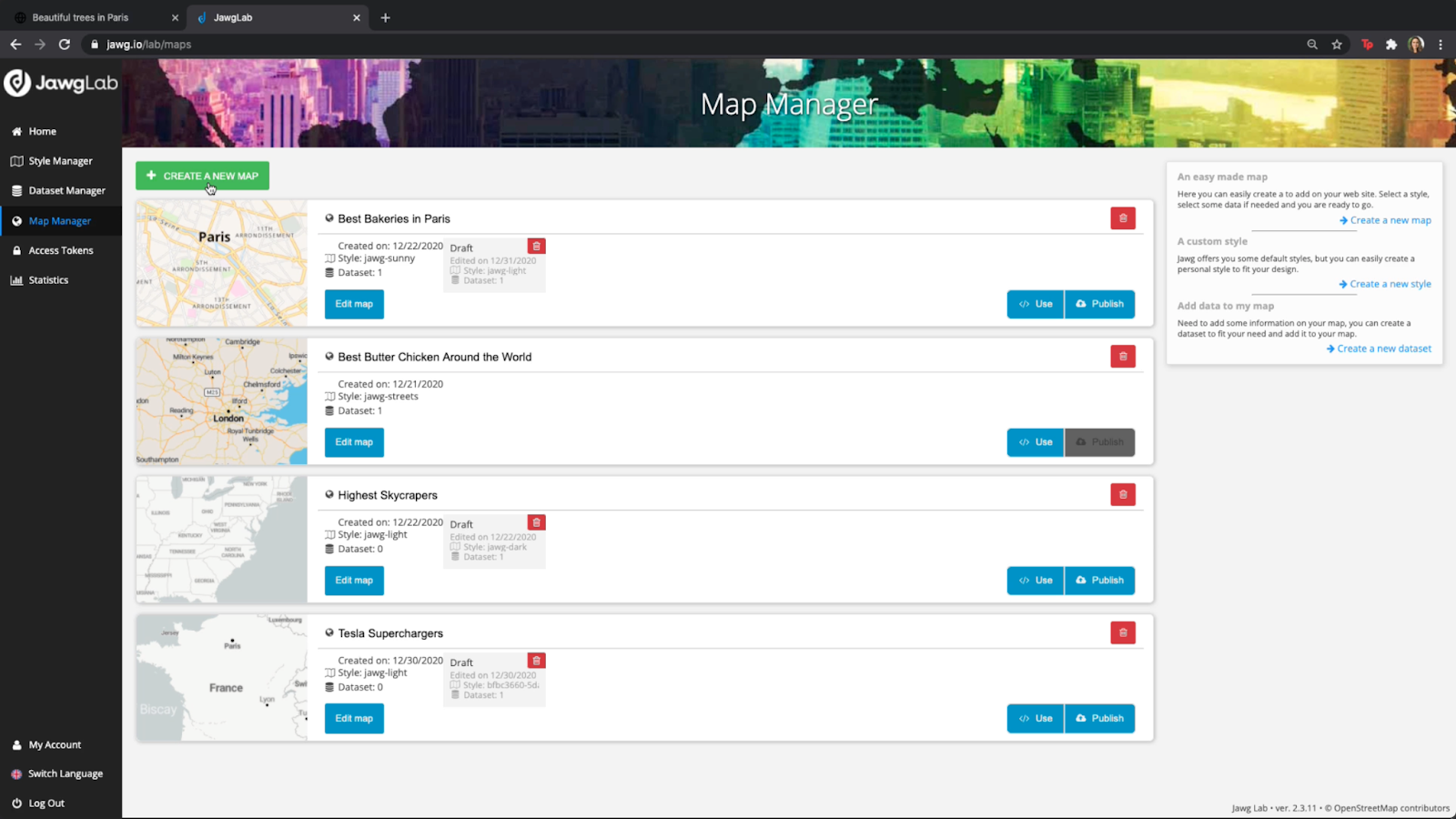The height and width of the screenshot is (819, 1456).
Task: Use the Tesla Superchargers map
Action: coord(1036,719)
